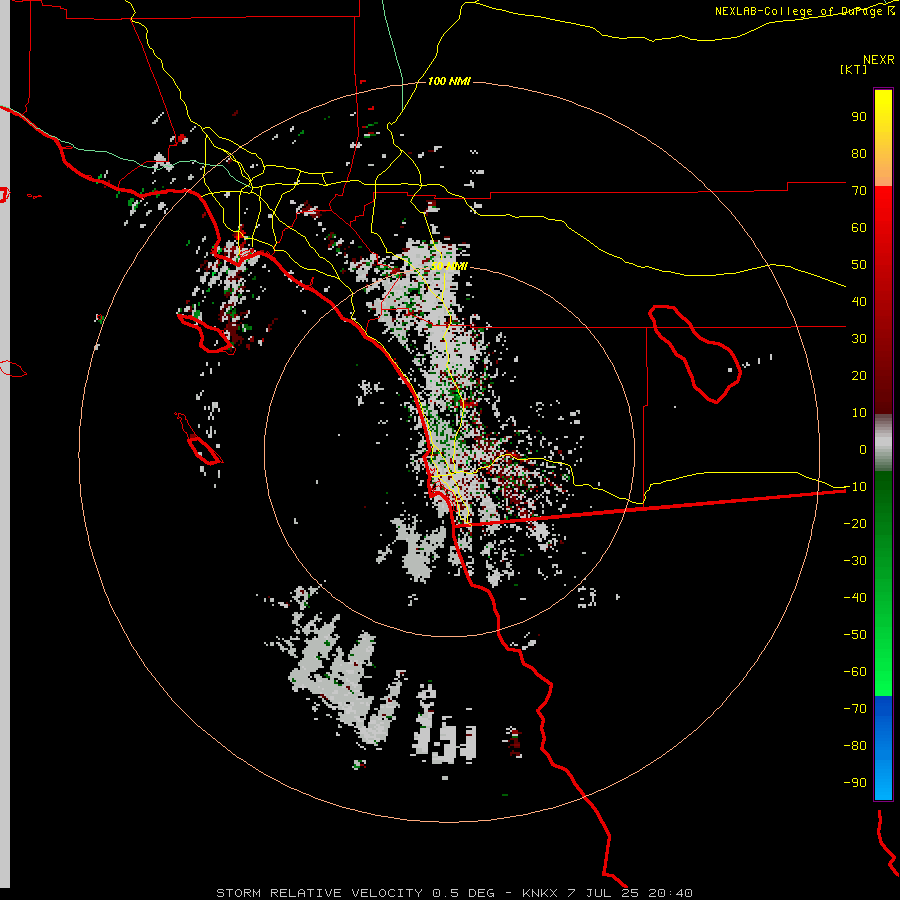Click the -80 value on the velocity scale

(855, 746)
